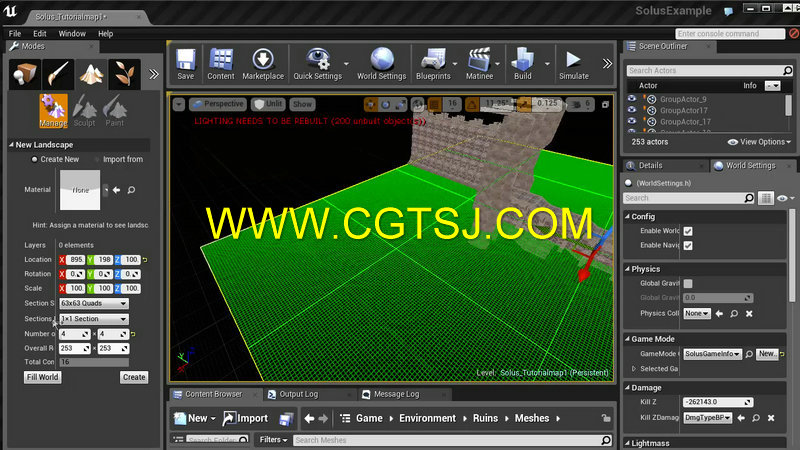Open Sections 1x1 Section dropdown
Image resolution: width=800 pixels, height=450 pixels.
(x=94, y=319)
